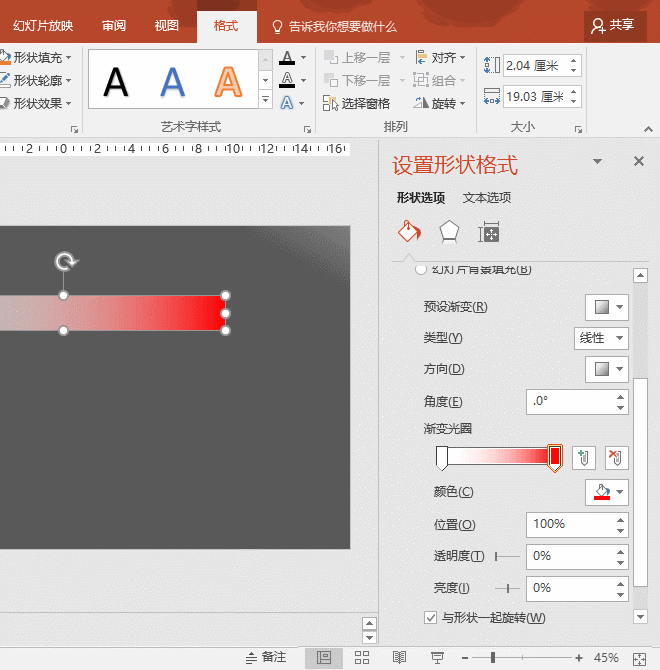The height and width of the screenshot is (670, 660).
Task: Select the 幻灯片背景填充 radio button
Action: click(421, 269)
